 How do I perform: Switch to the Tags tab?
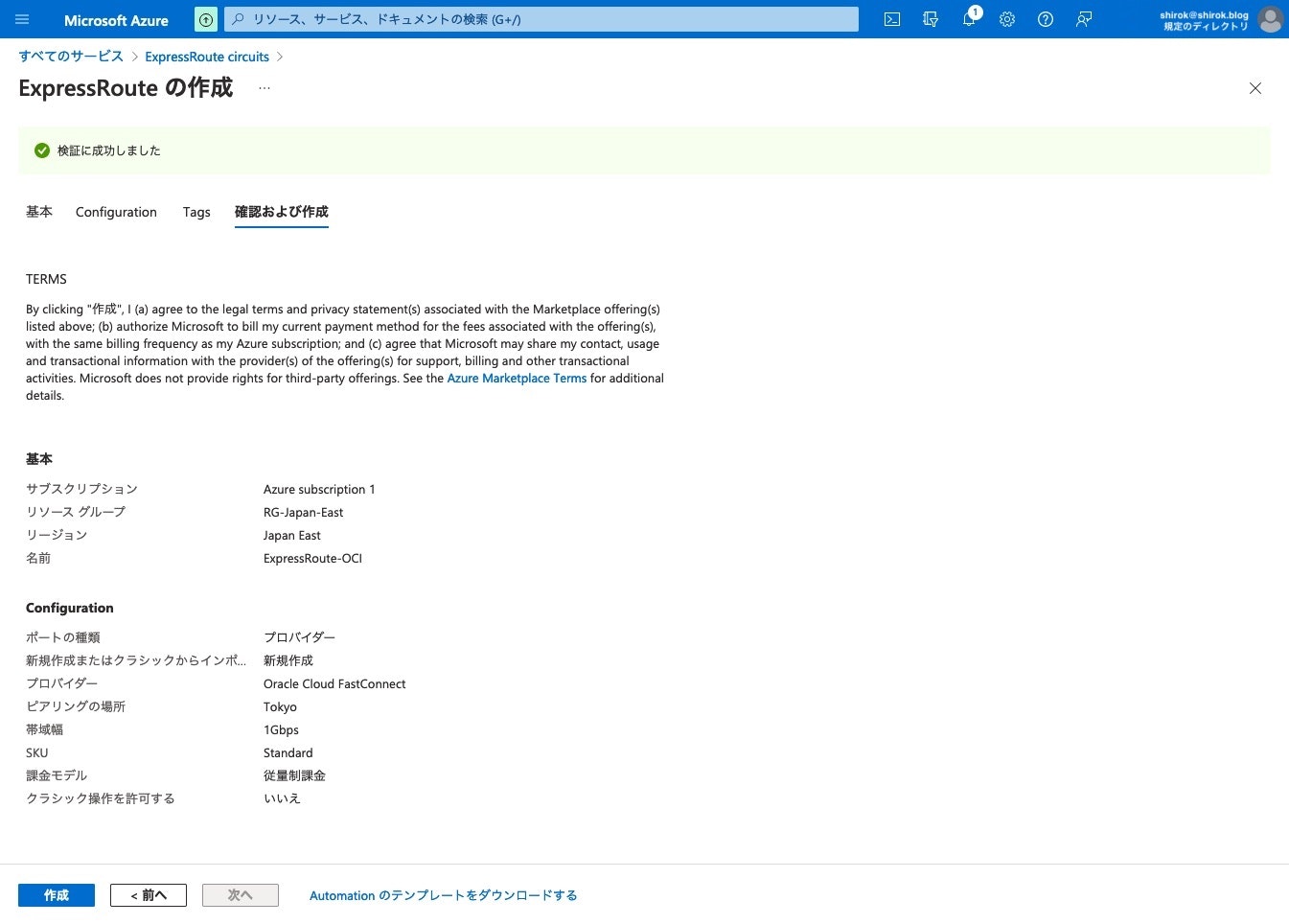pyautogui.click(x=196, y=212)
